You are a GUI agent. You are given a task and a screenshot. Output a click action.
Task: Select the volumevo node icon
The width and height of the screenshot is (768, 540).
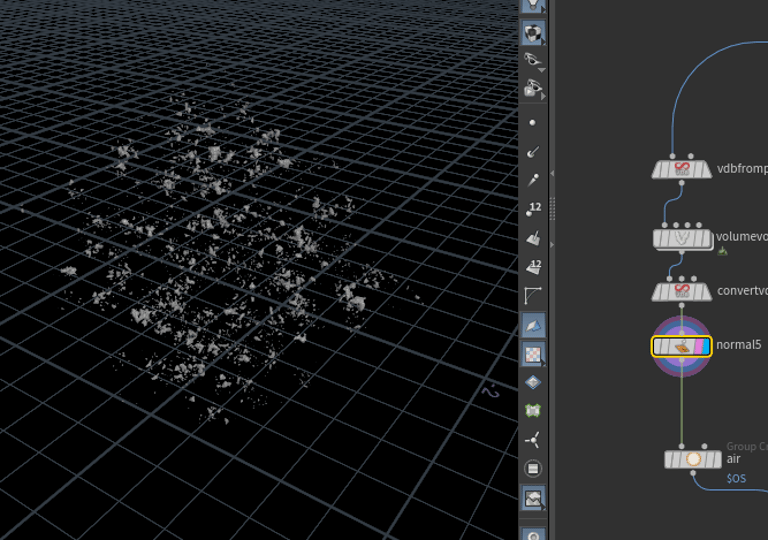682,239
